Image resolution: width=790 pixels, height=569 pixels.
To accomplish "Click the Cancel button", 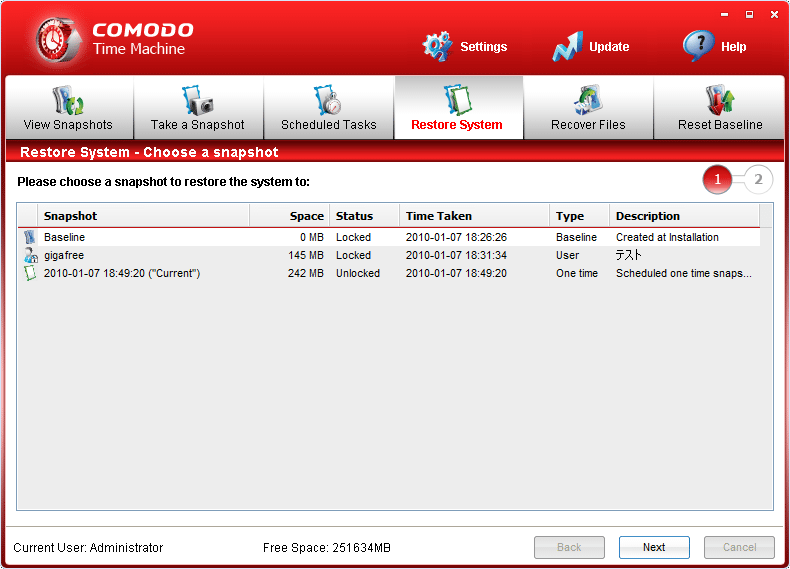I will tap(739, 547).
